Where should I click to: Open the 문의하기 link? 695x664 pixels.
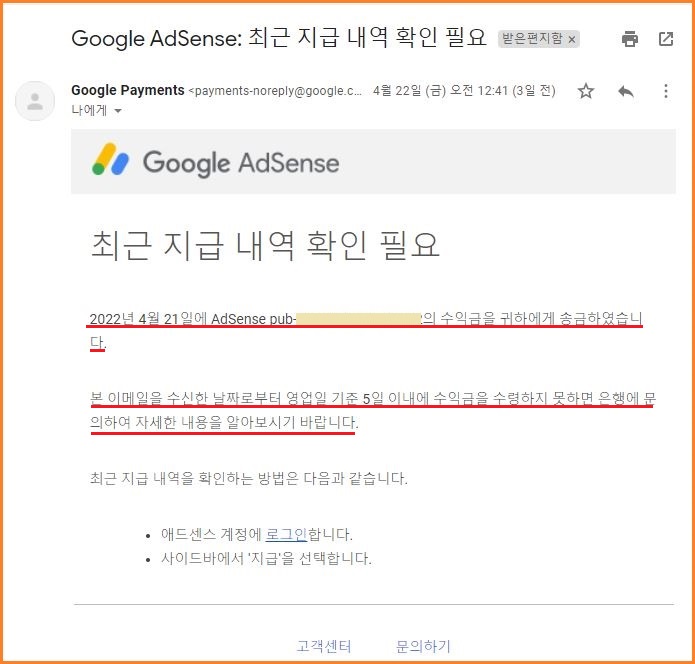click(423, 646)
